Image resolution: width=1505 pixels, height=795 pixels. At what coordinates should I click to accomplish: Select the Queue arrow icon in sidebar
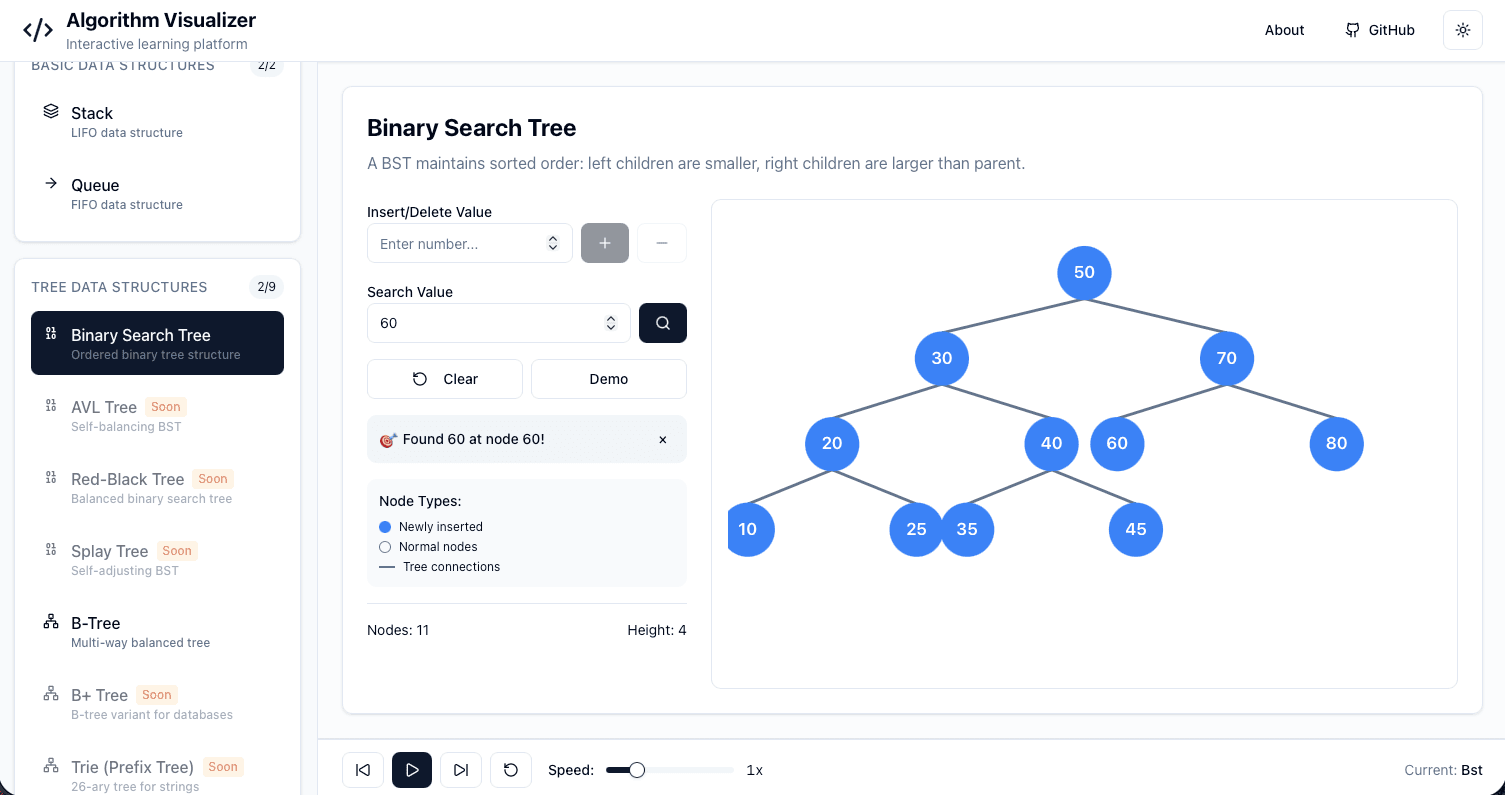(x=50, y=184)
